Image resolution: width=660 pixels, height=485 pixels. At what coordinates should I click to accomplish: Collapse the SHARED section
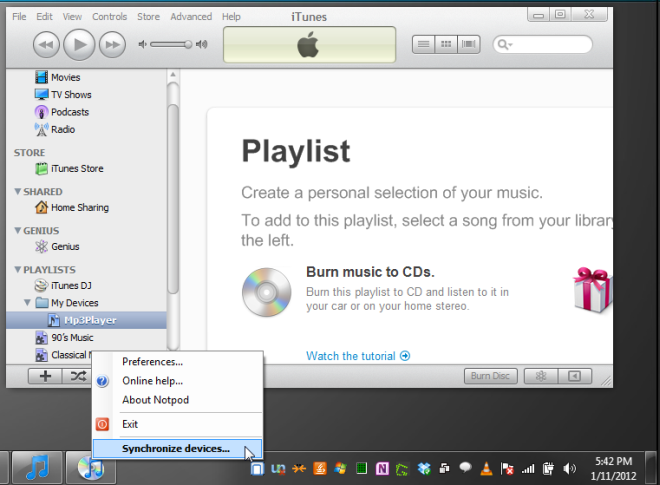click(x=18, y=192)
